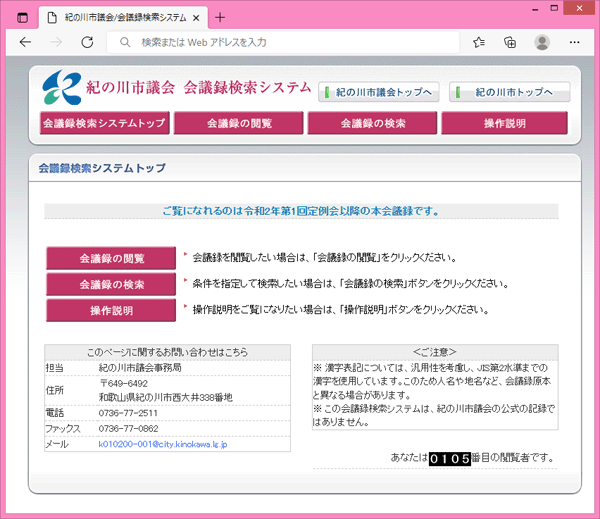Select the 紀の川市議会/会議録検索システム tab
Viewport: 600px width, 519px height.
pyautogui.click(x=123, y=18)
